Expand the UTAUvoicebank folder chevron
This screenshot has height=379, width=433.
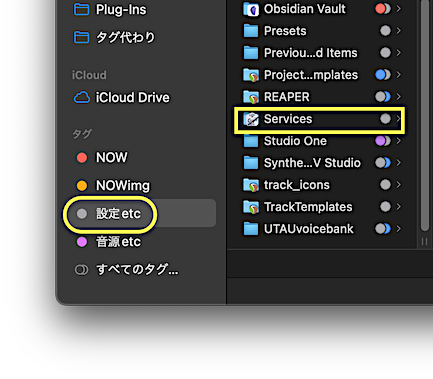[x=398, y=229]
